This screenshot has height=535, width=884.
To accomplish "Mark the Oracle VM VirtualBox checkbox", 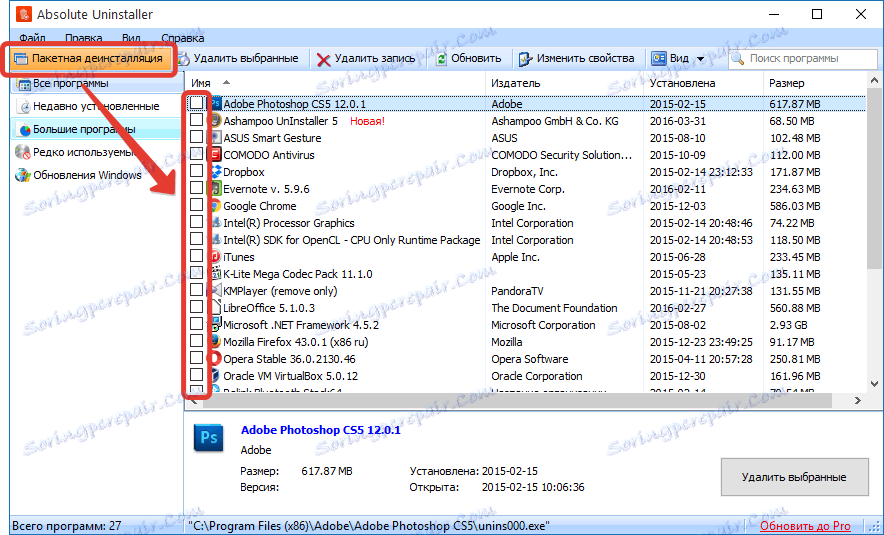I will point(196,374).
